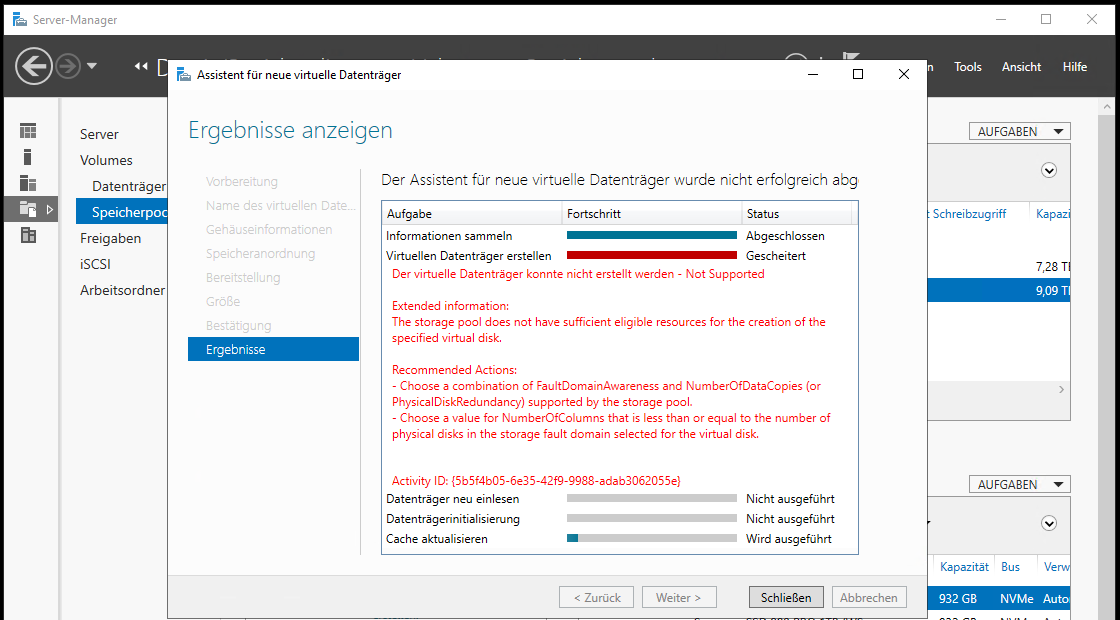
Task: Select the 7,28 TB storage pool row
Action: click(999, 266)
